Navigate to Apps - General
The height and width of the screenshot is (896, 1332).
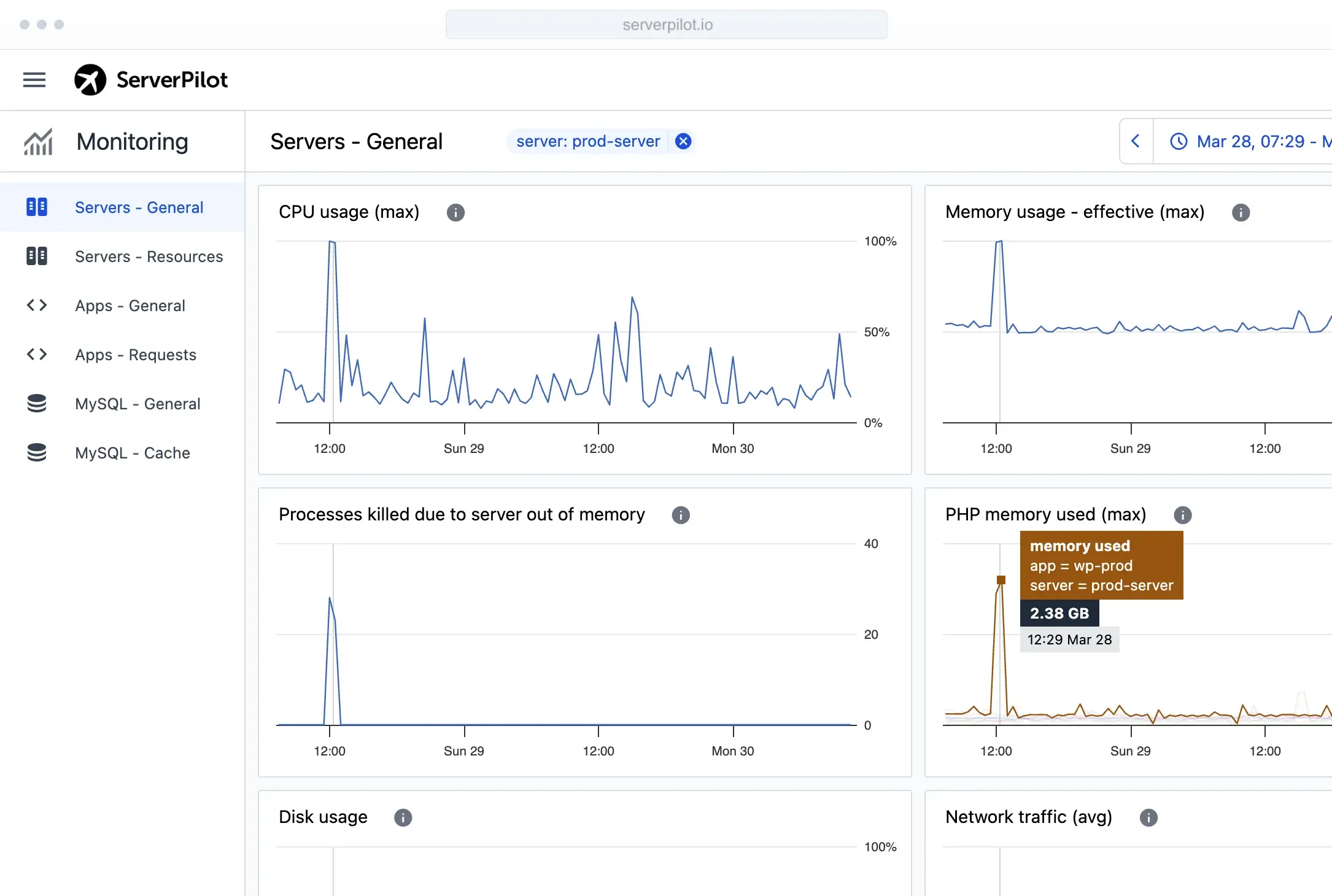coord(130,306)
